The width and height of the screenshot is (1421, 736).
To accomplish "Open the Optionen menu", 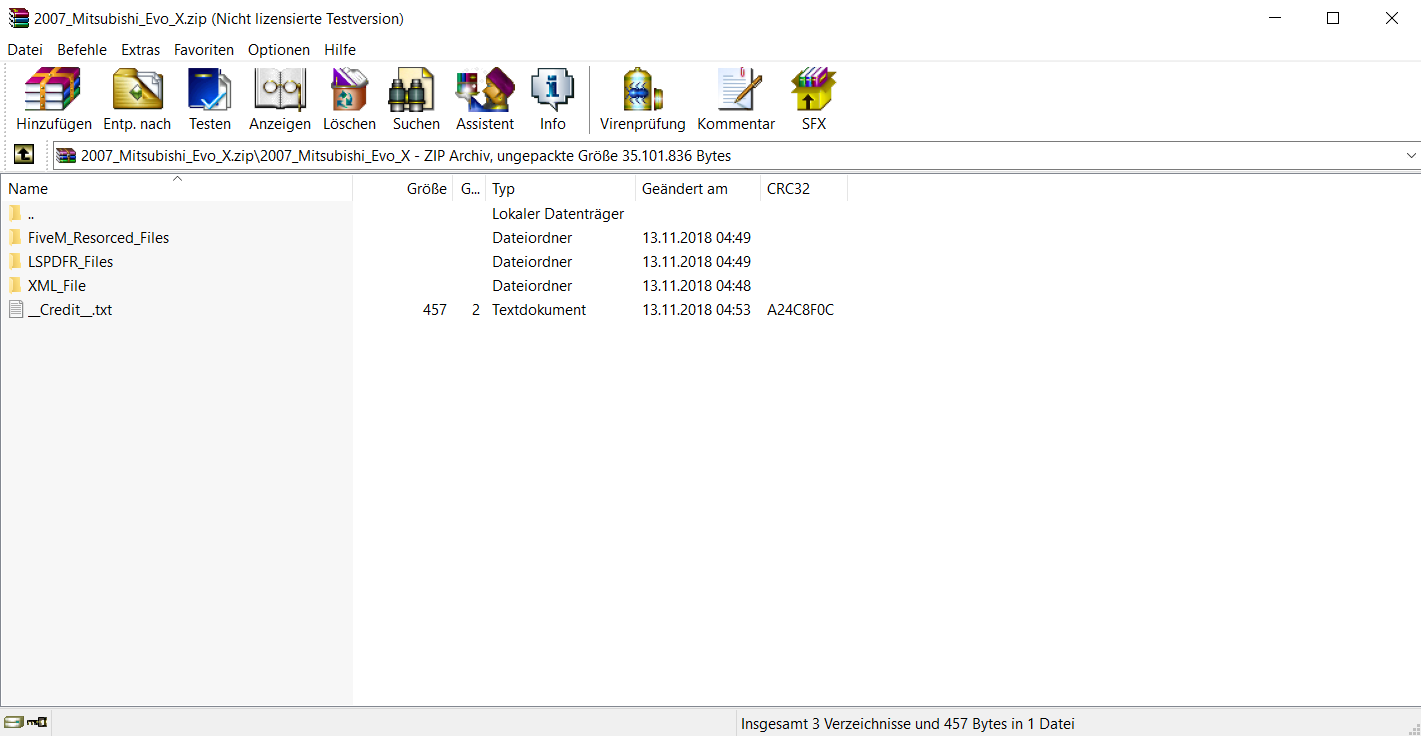I will click(x=279, y=49).
